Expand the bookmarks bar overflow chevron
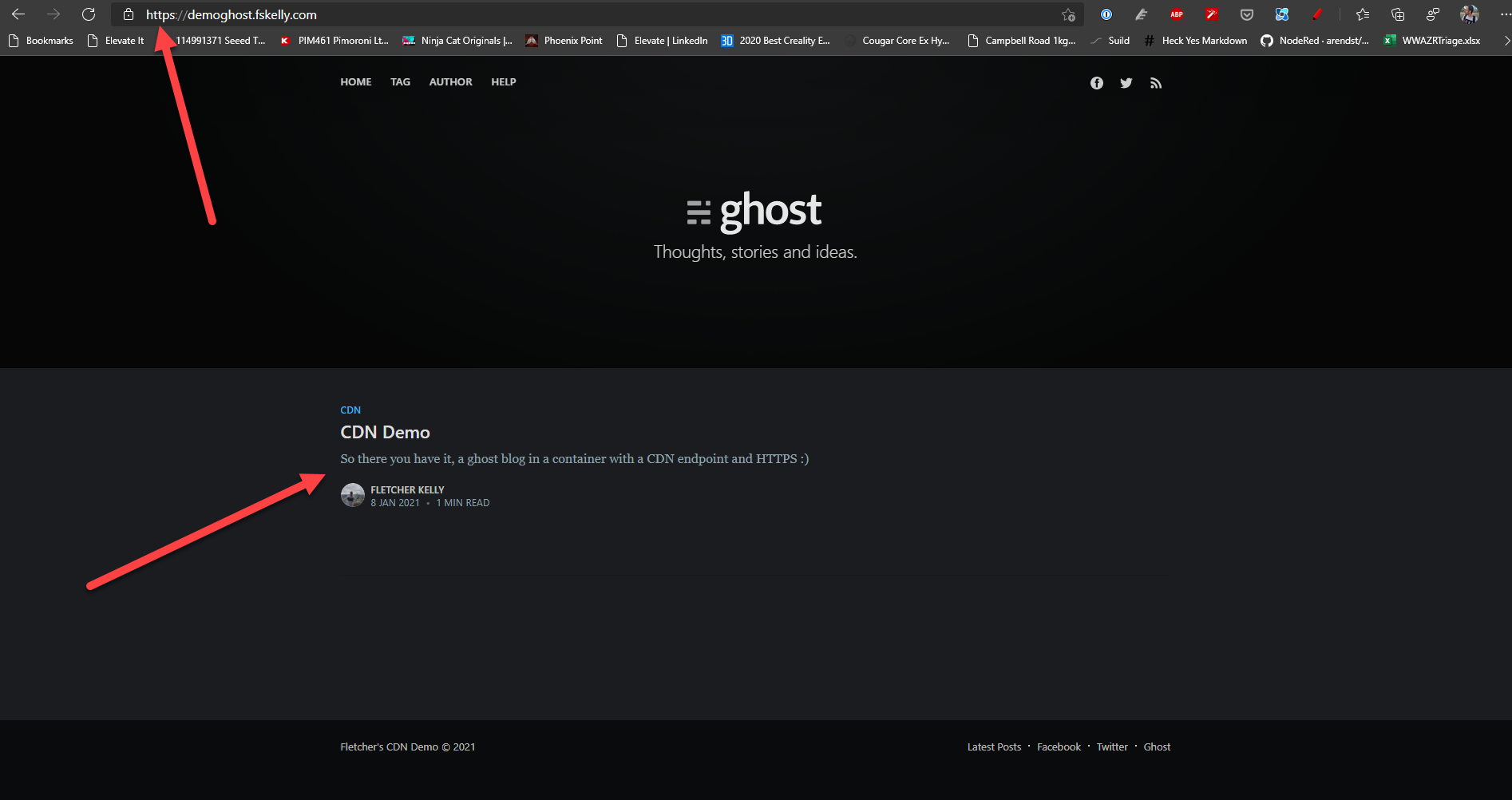Screen dimensions: 1512x800 [x=1506, y=41]
